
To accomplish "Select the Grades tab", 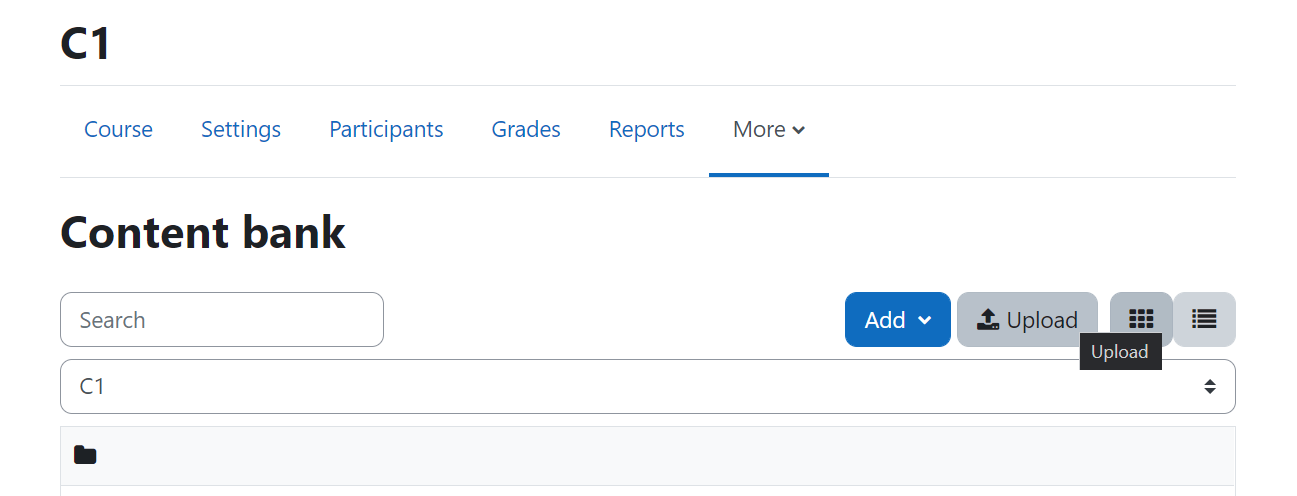I will (x=526, y=130).
